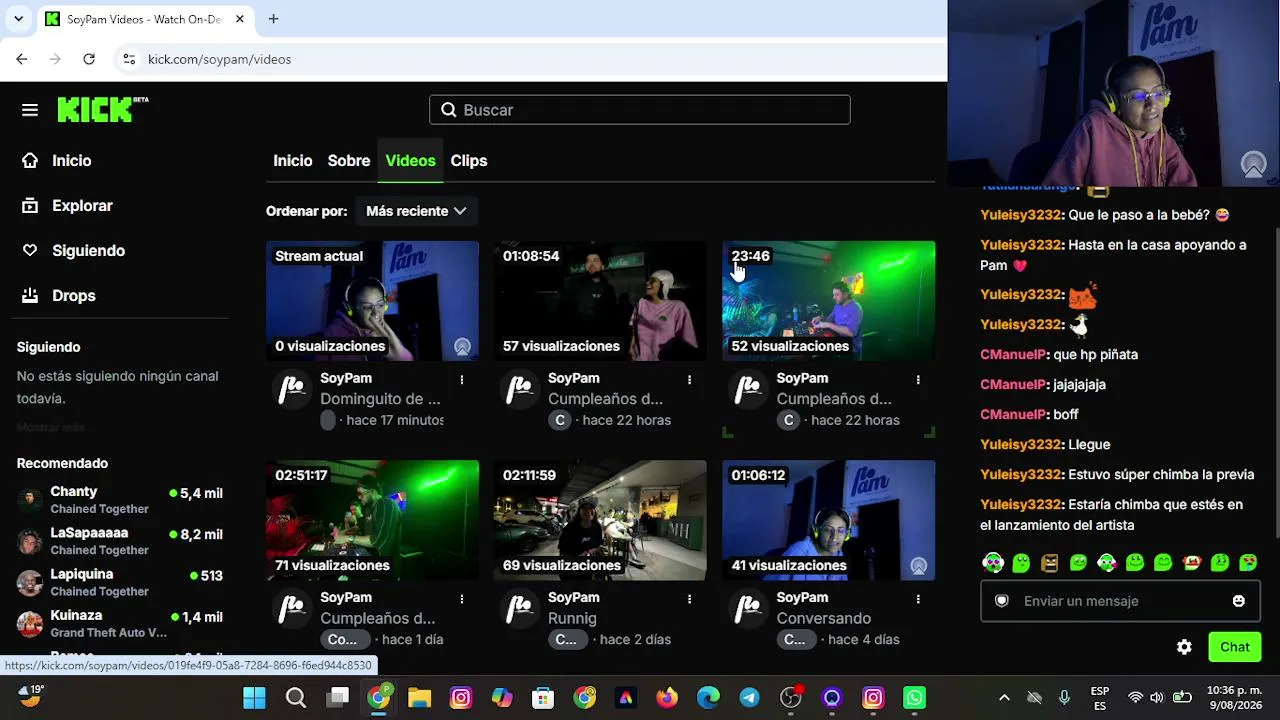The image size is (1280, 720).
Task: View site information icon in address bar
Action: (129, 59)
